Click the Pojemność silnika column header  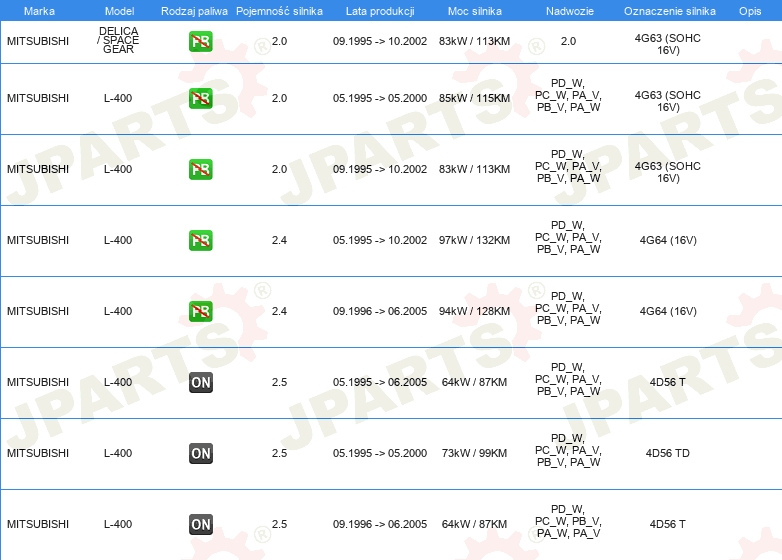pos(279,11)
